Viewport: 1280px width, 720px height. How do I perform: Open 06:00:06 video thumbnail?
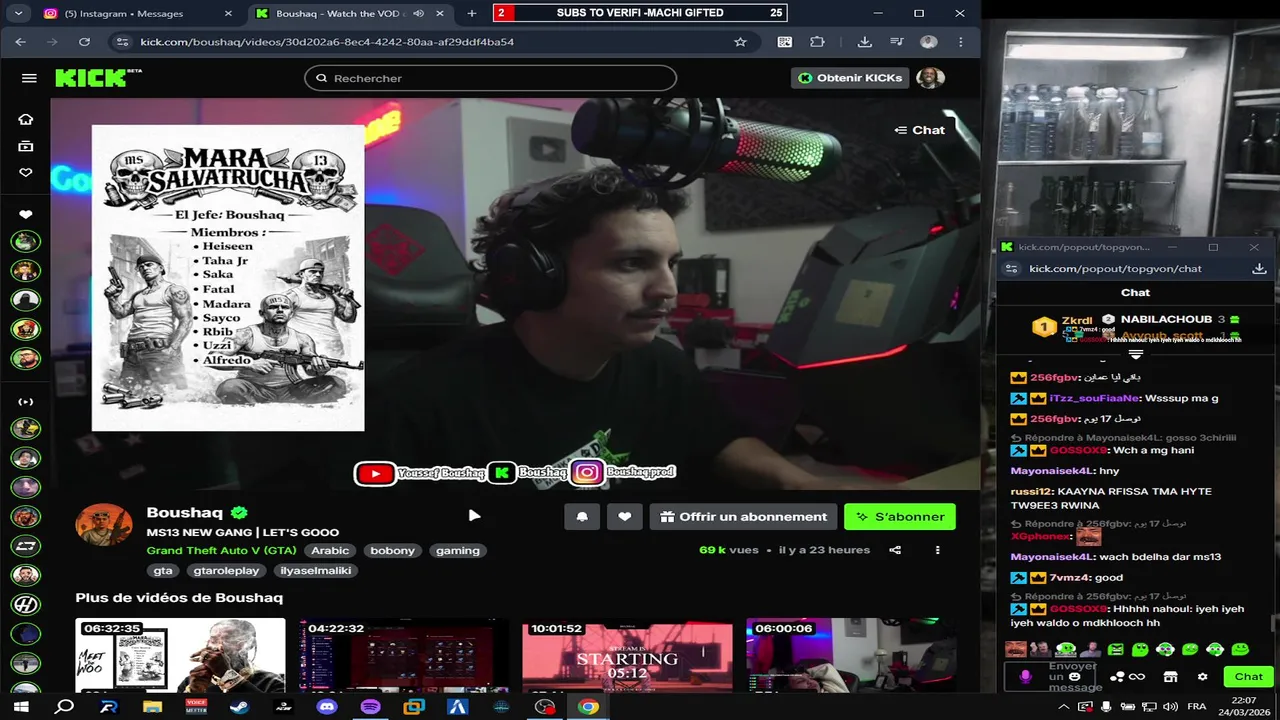(x=851, y=655)
